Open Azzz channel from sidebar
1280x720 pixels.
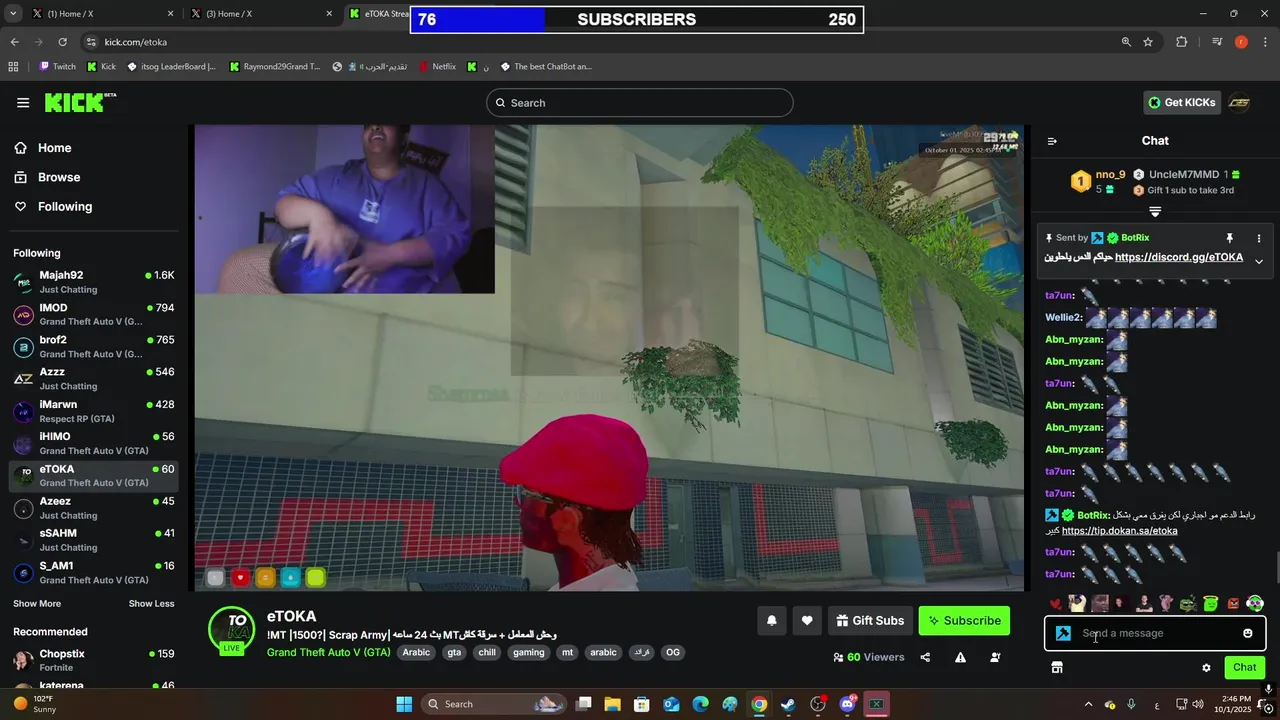(x=94, y=379)
